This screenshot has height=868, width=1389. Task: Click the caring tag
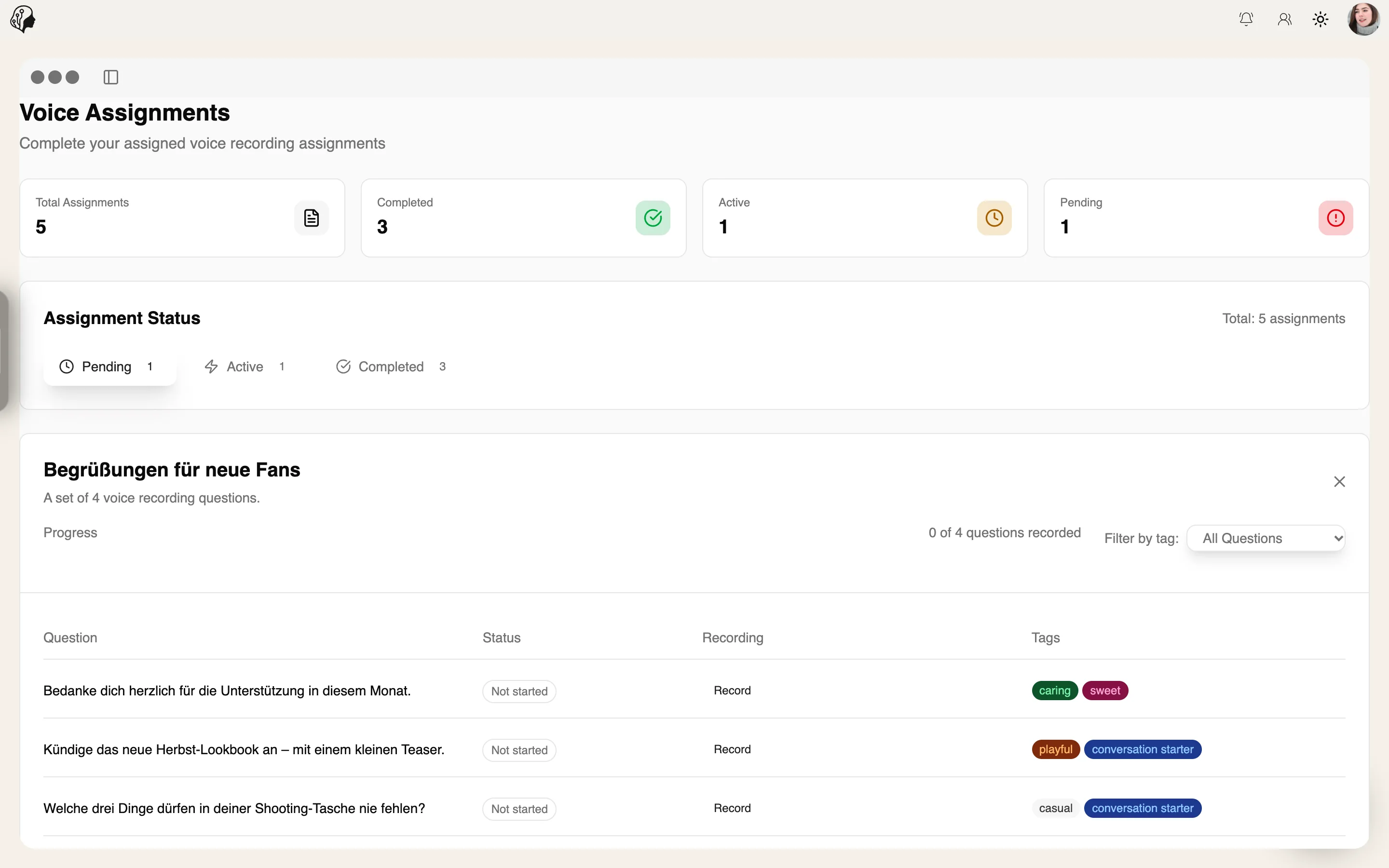coord(1054,691)
